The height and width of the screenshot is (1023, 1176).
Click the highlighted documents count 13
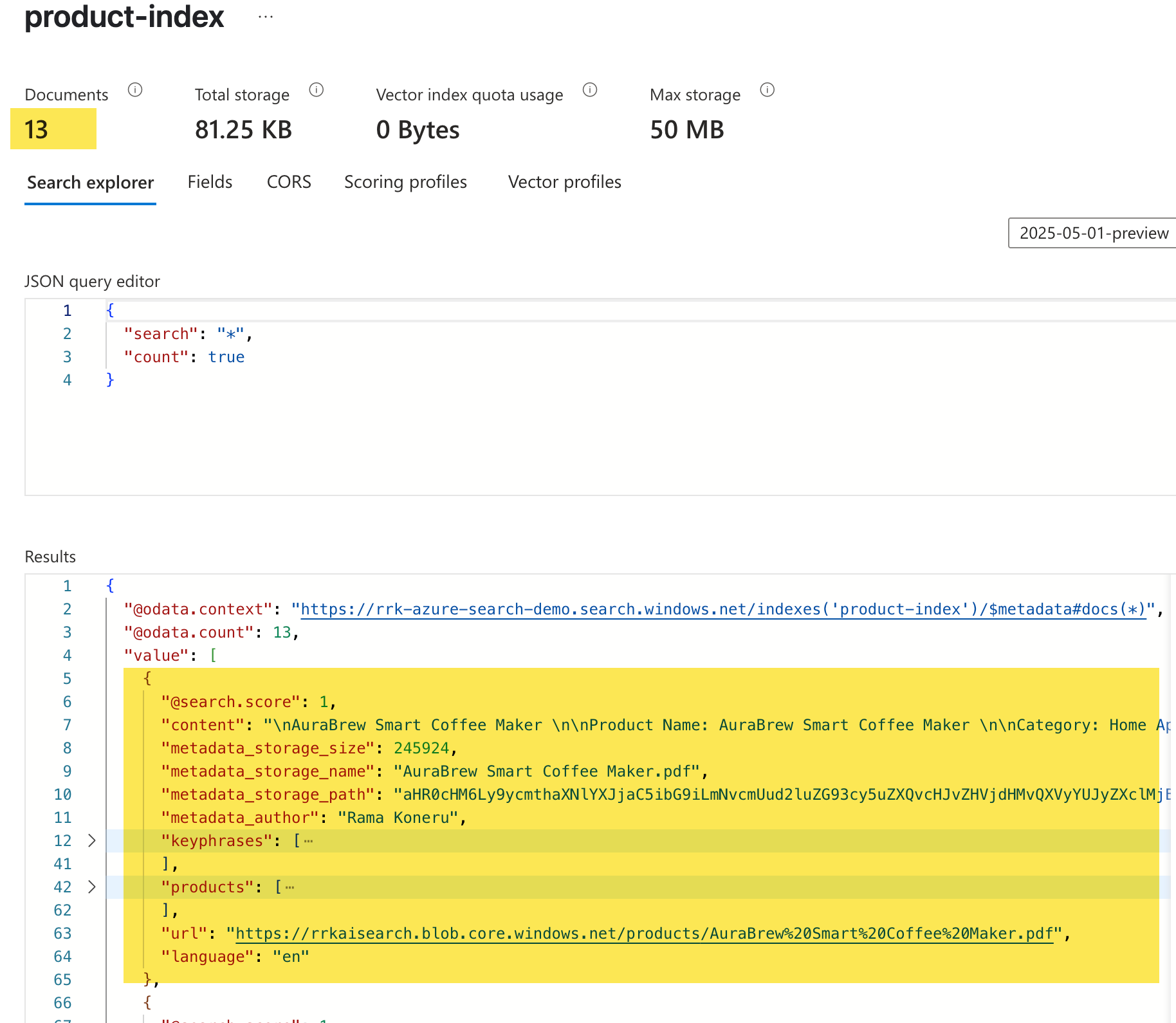coord(37,130)
